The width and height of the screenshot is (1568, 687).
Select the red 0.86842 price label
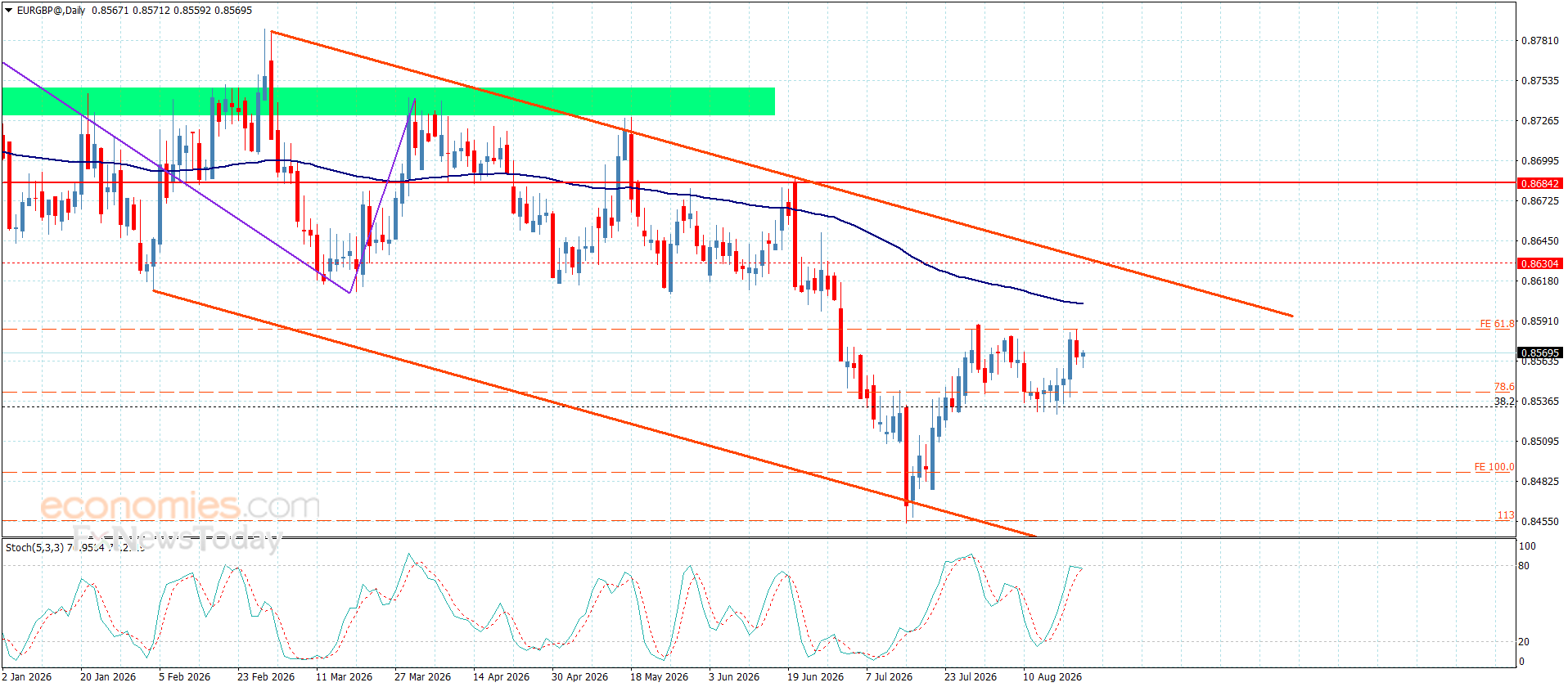point(1539,183)
